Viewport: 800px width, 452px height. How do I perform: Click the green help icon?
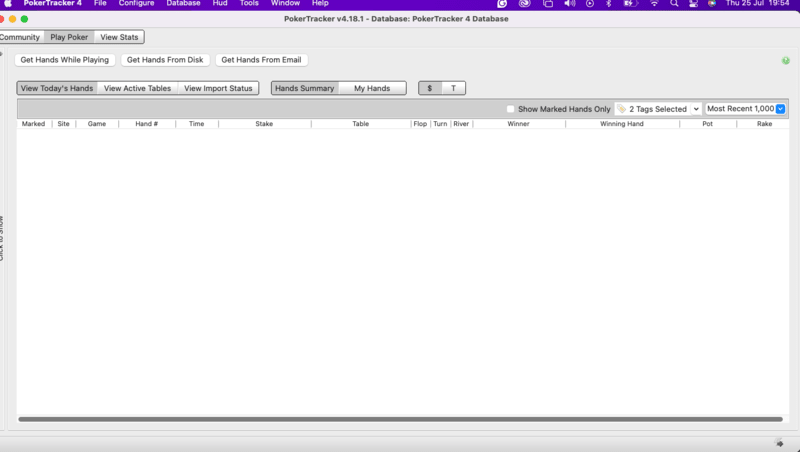786,60
